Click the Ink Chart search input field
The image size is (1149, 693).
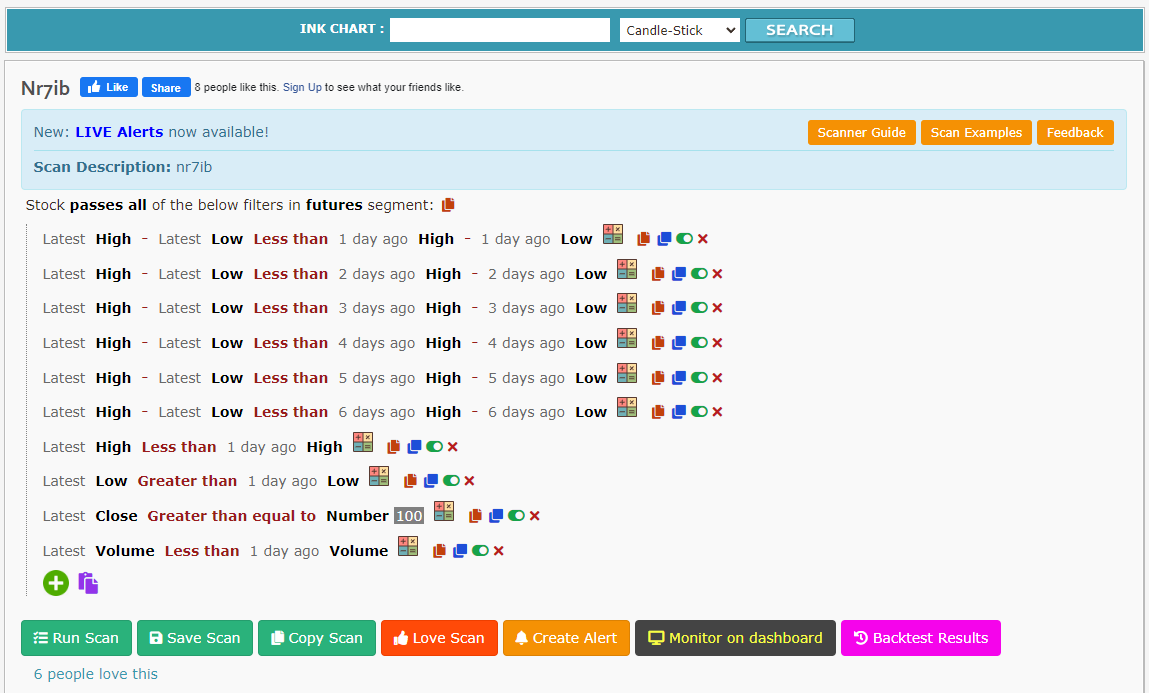coord(499,30)
